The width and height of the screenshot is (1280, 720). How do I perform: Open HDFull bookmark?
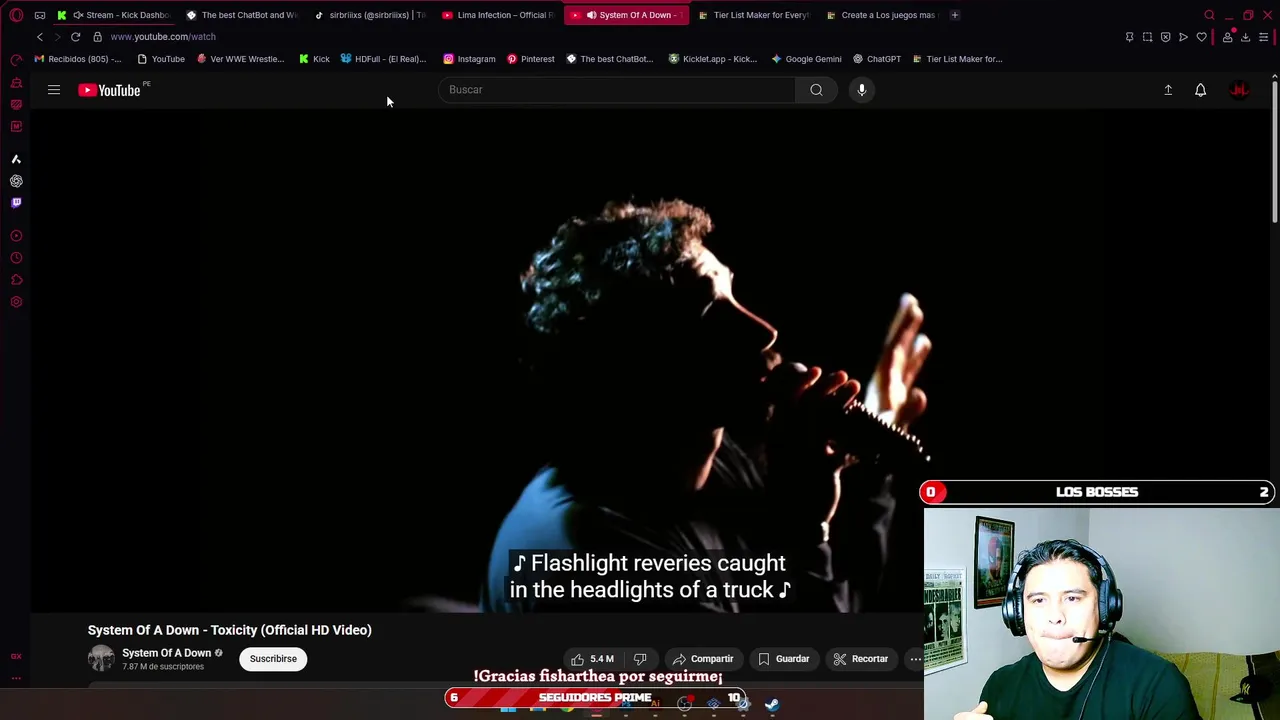(x=383, y=59)
